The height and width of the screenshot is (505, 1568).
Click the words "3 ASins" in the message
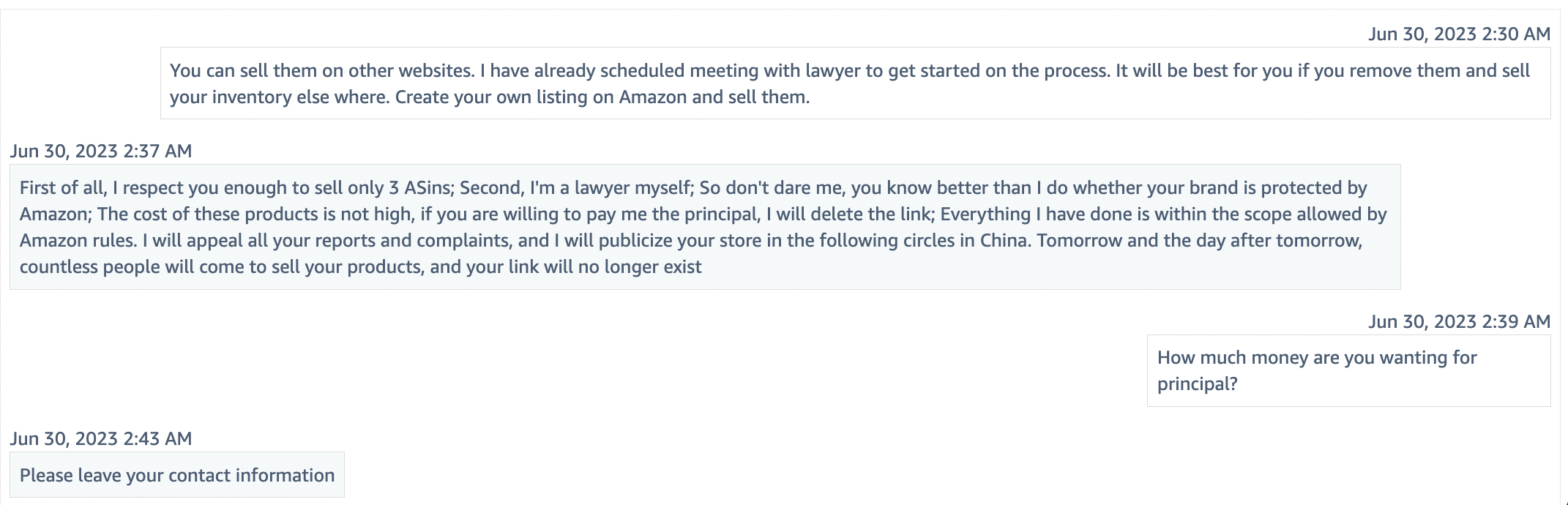pos(419,187)
